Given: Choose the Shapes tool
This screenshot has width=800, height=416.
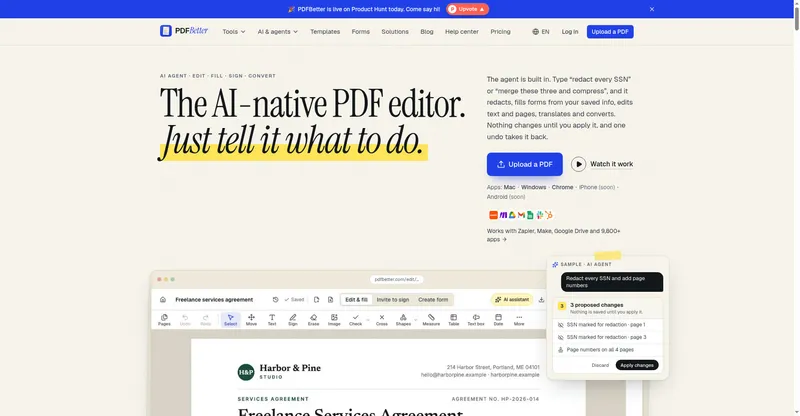Looking at the screenshot, I should point(403,320).
